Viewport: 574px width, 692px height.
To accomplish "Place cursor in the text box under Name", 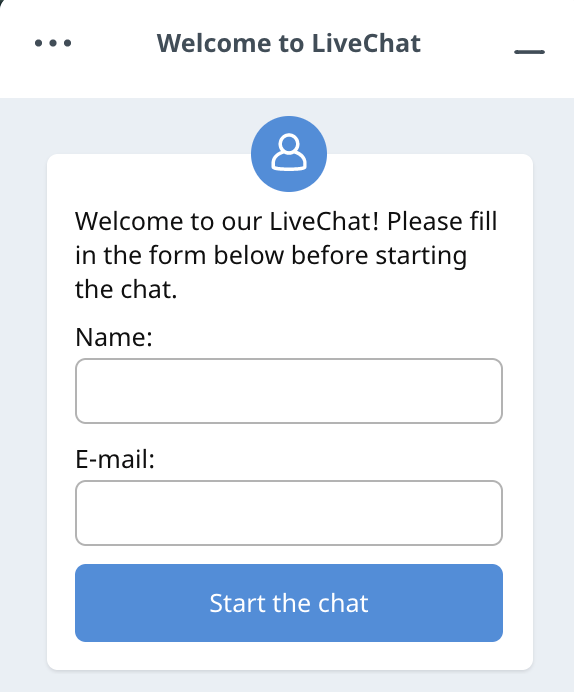I will 289,391.
